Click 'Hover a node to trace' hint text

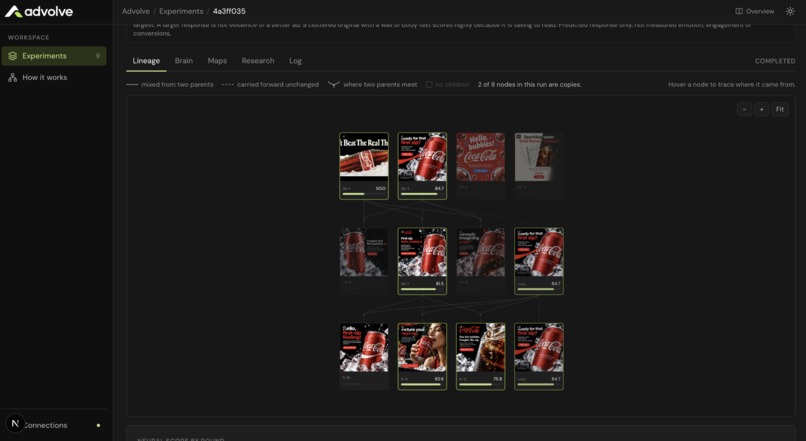tap(731, 84)
